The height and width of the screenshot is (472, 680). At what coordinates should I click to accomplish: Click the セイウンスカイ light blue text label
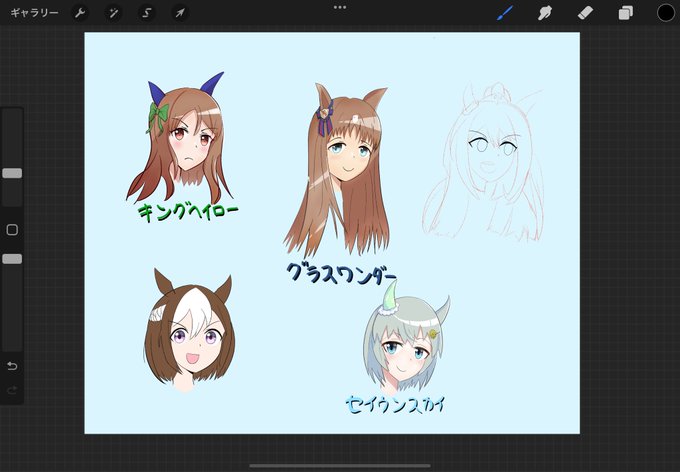point(395,405)
